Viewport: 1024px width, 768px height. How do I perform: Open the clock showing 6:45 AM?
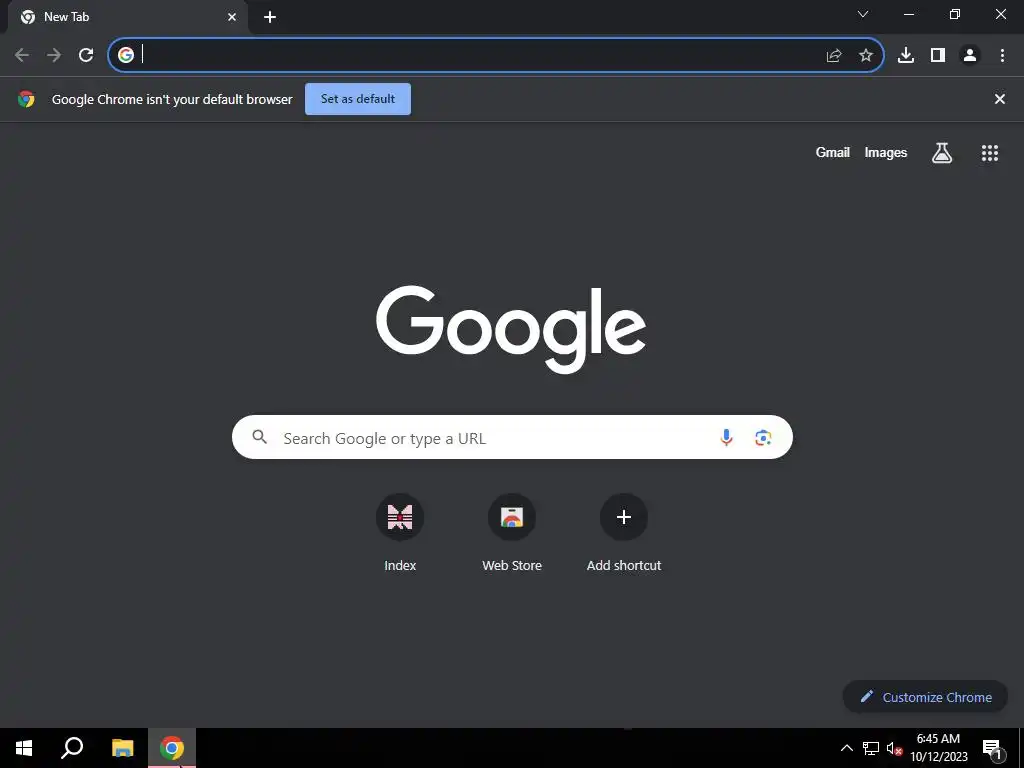click(x=938, y=748)
